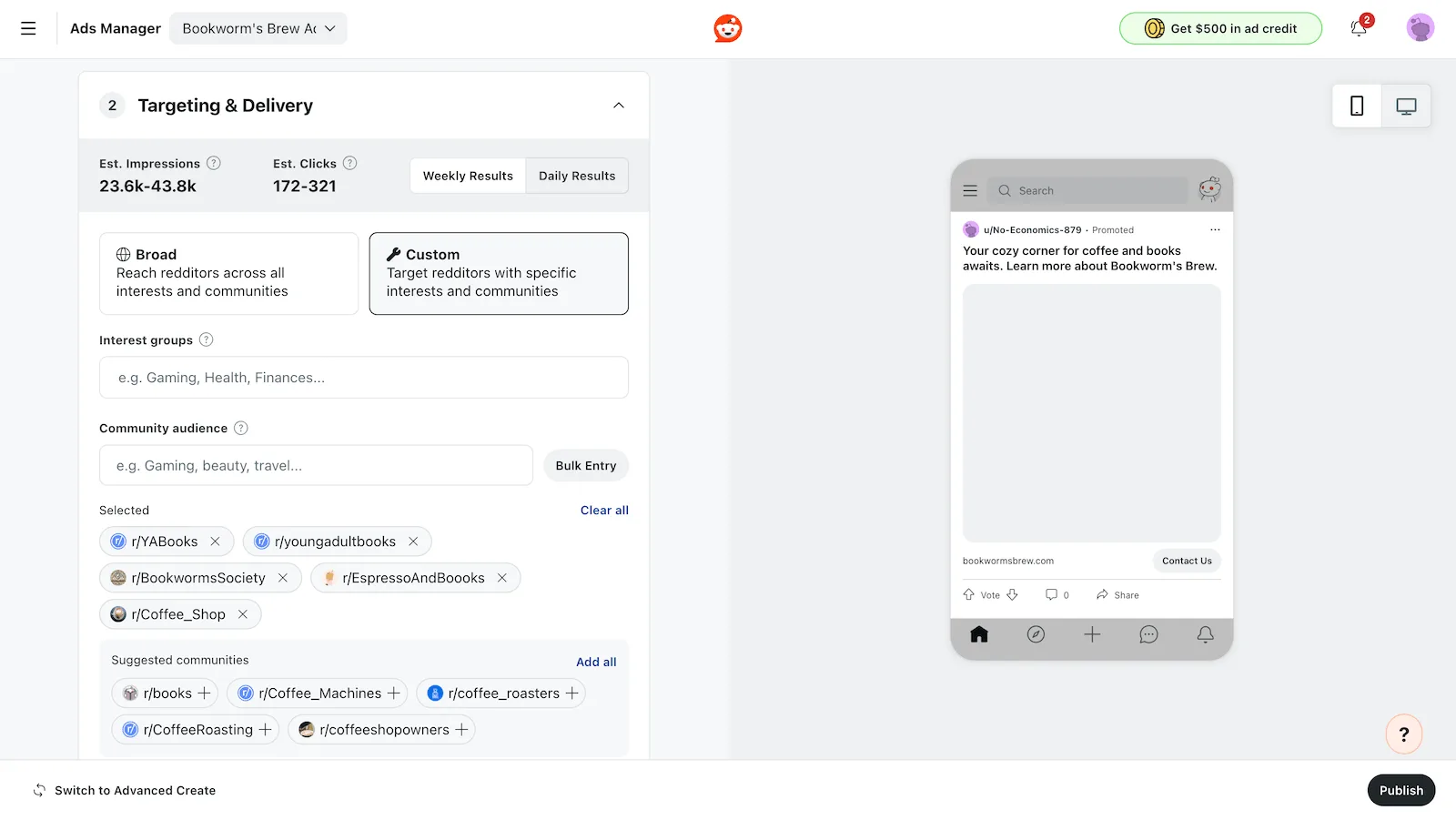Upvote the preview ad post
This screenshot has width=1456, height=820.
click(969, 595)
